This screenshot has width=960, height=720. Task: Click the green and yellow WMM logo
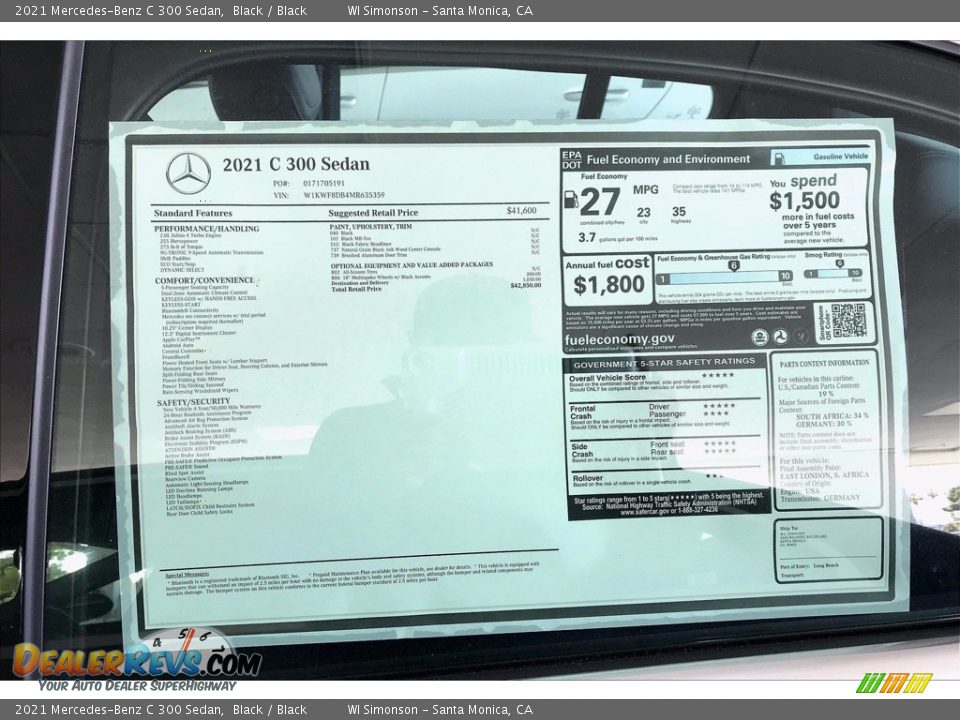click(x=894, y=683)
